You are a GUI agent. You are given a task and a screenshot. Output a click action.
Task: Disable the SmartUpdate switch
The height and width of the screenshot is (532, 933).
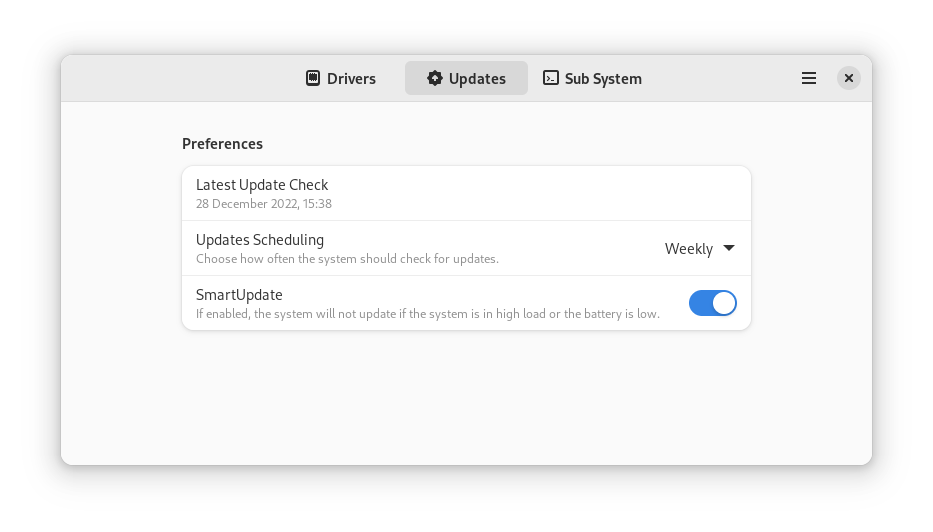point(712,303)
